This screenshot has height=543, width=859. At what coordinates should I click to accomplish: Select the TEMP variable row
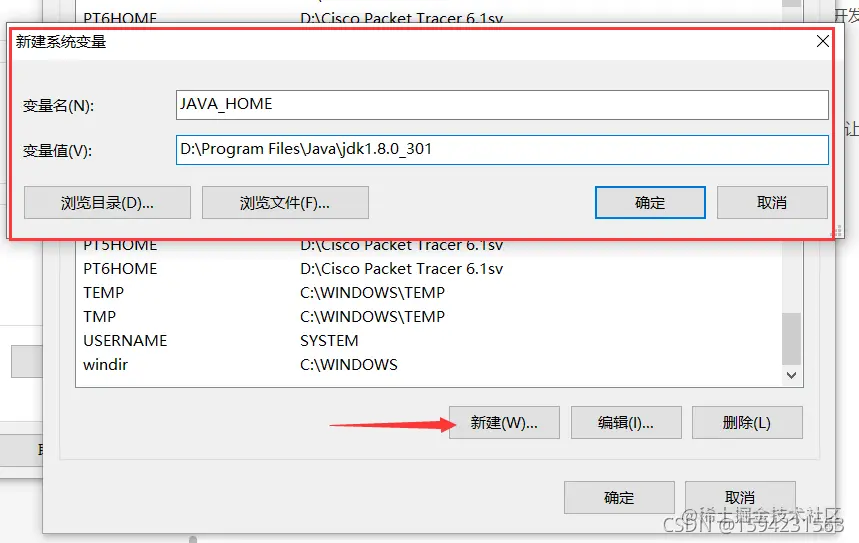[428, 293]
